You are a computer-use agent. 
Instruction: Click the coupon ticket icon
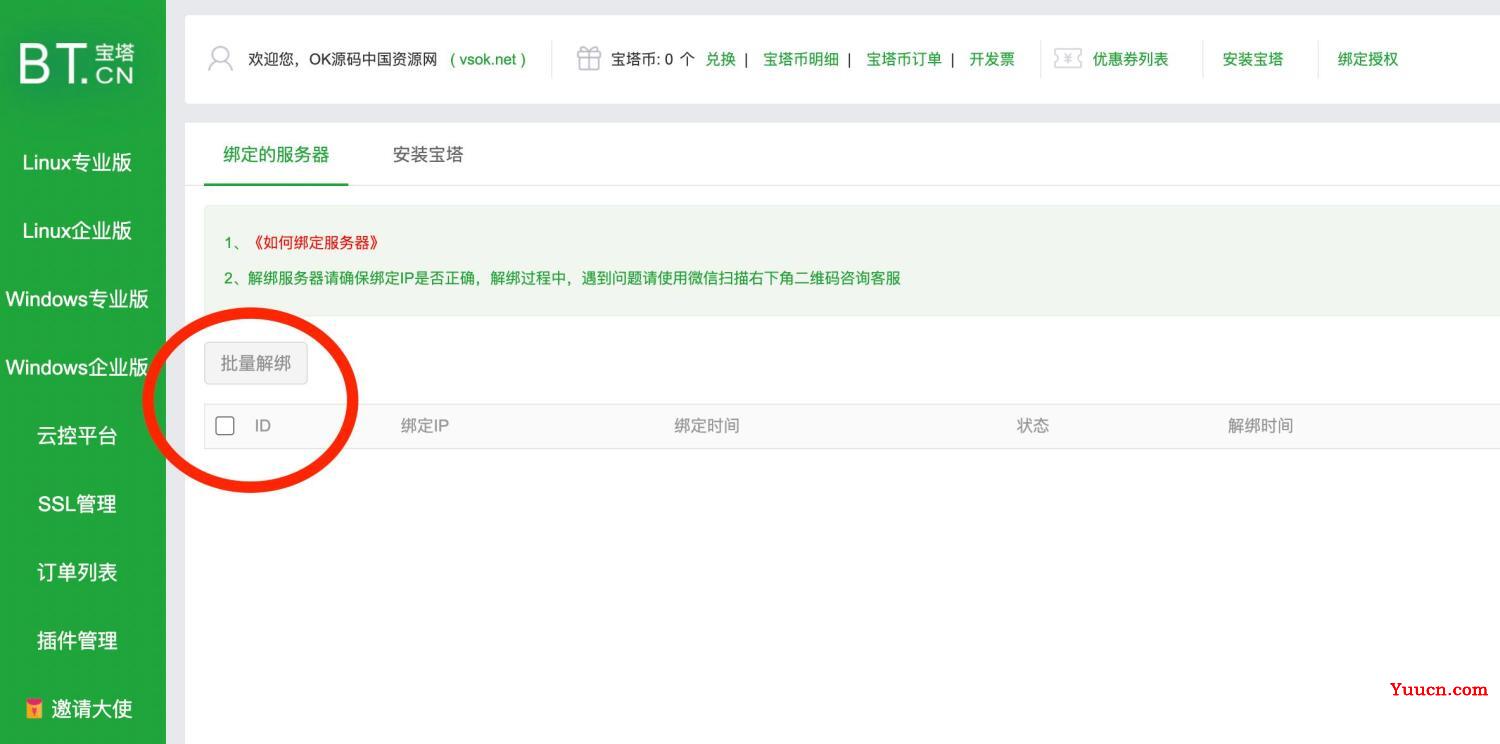tap(1066, 58)
